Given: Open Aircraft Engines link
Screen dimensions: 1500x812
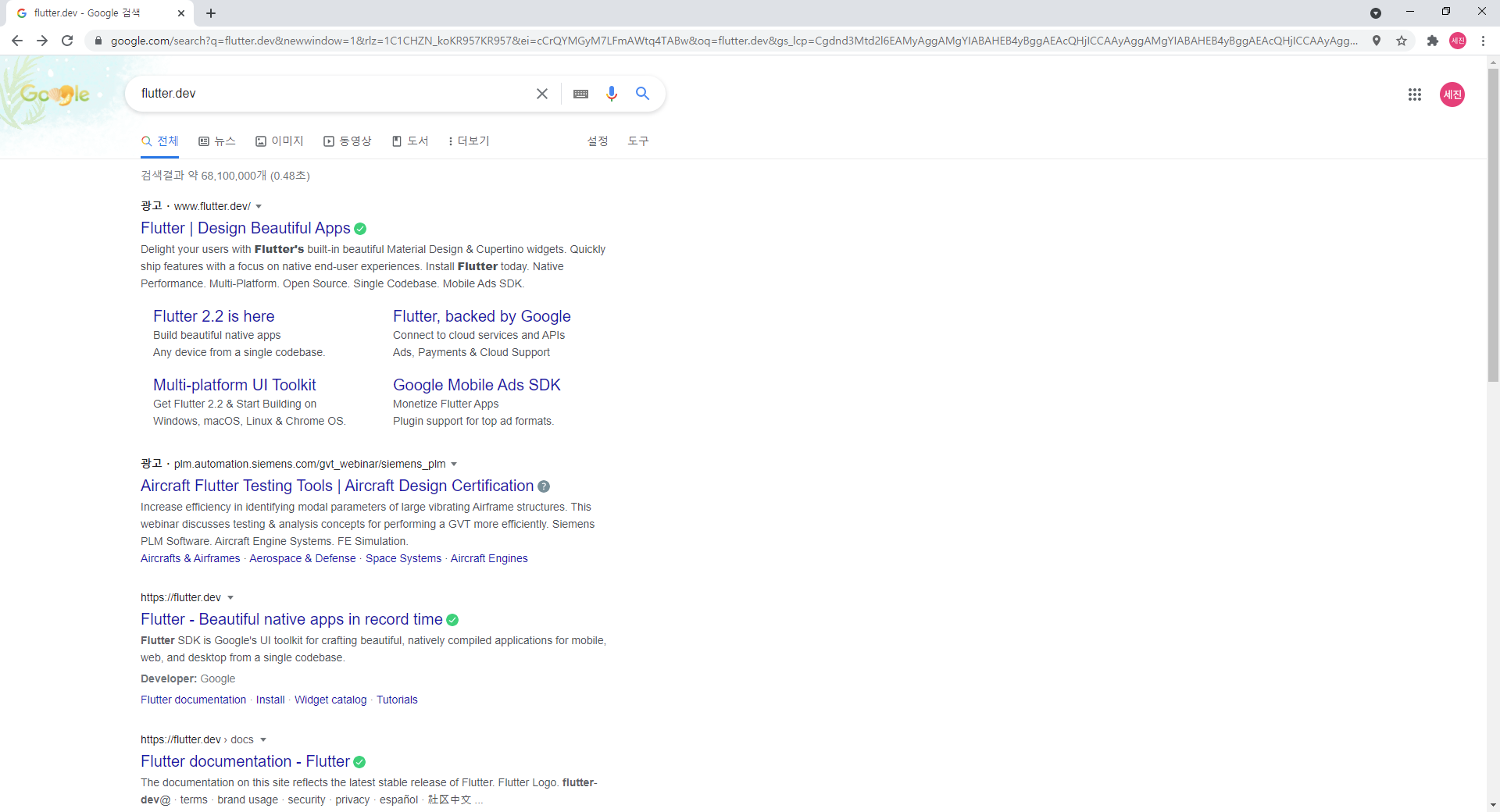Looking at the screenshot, I should (x=489, y=558).
